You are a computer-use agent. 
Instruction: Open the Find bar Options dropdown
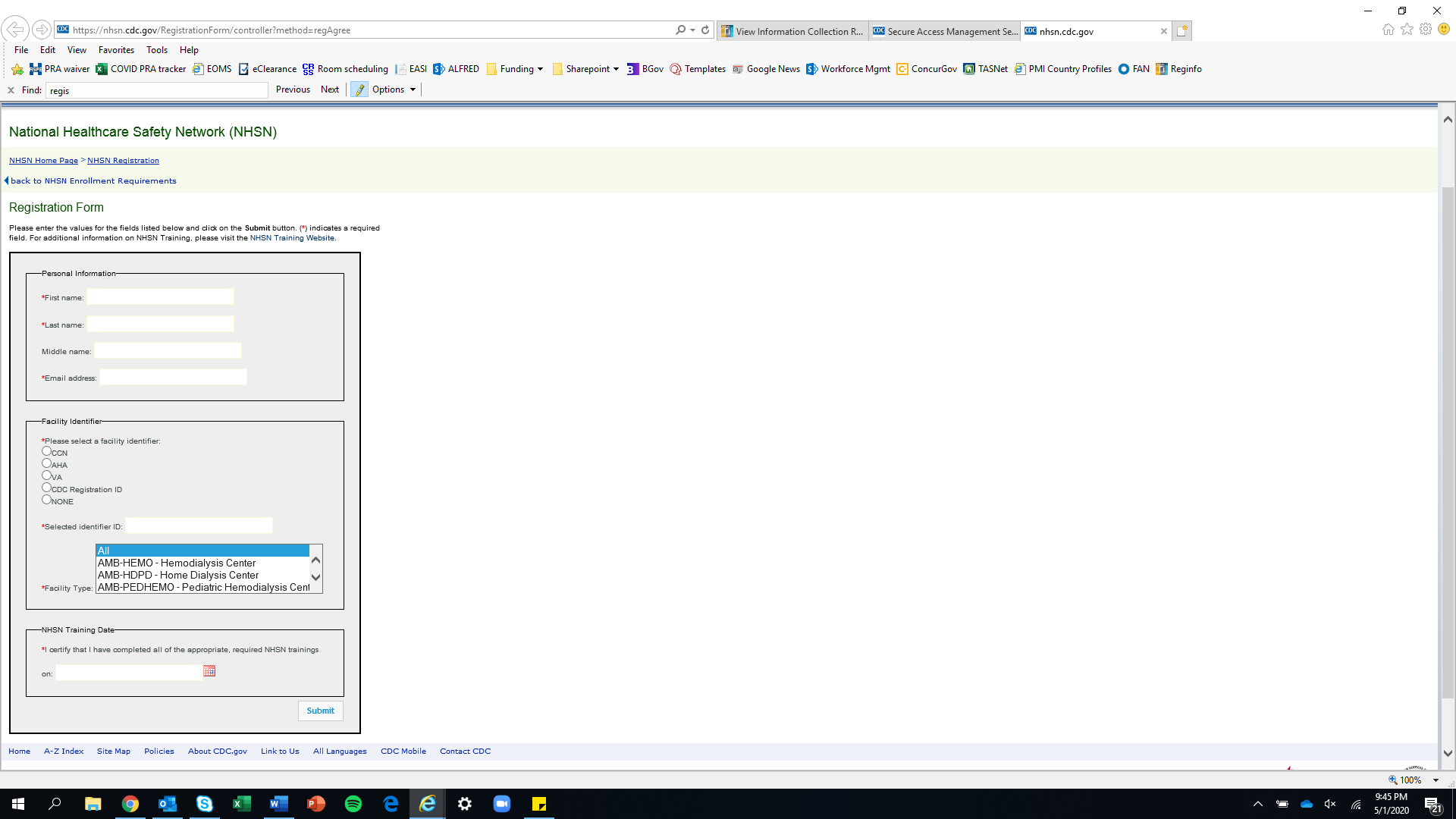point(394,89)
